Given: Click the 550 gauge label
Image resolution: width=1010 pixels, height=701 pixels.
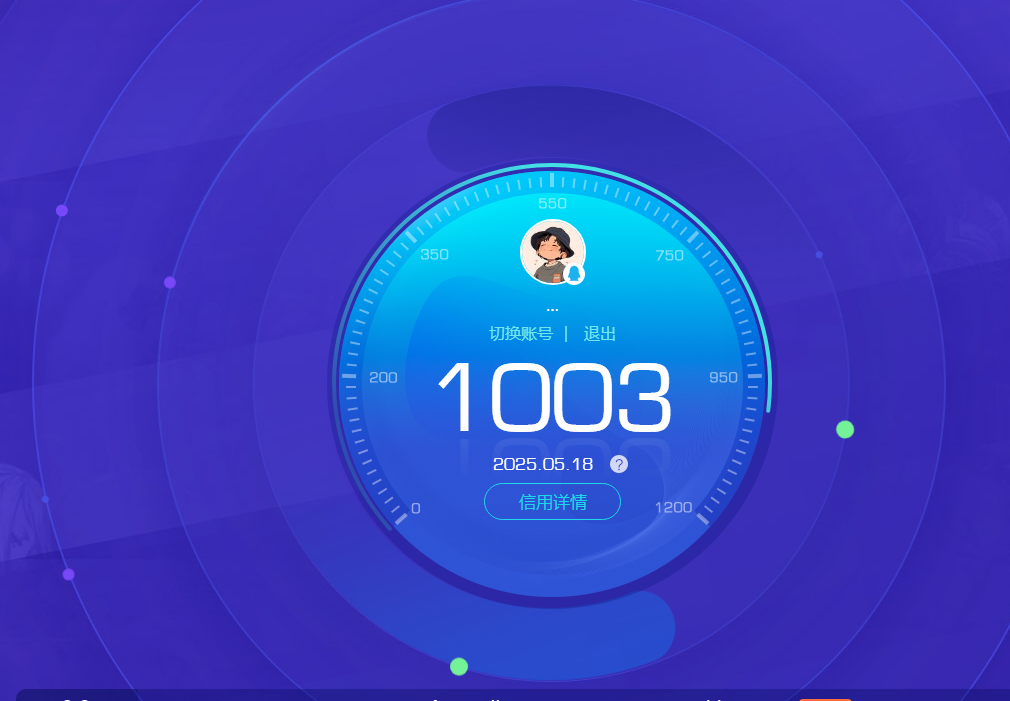Looking at the screenshot, I should pyautogui.click(x=553, y=204).
